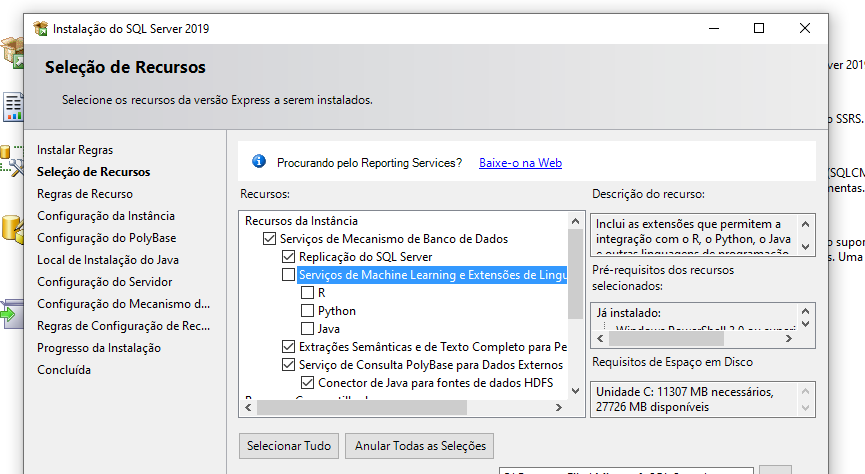Click the feature list horizontal scrollbar thumb
865x474 pixels.
(362, 407)
